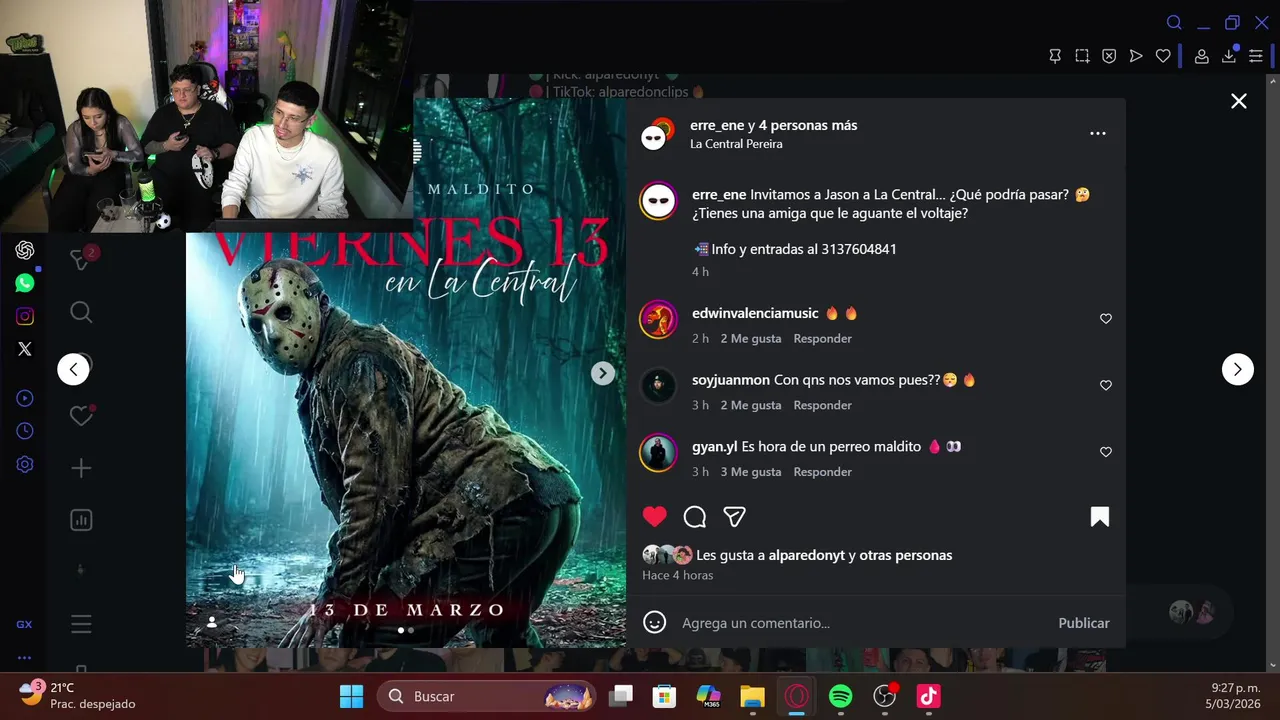Open the ad blocker shield icon
This screenshot has height=720, width=1280.
point(1109,56)
